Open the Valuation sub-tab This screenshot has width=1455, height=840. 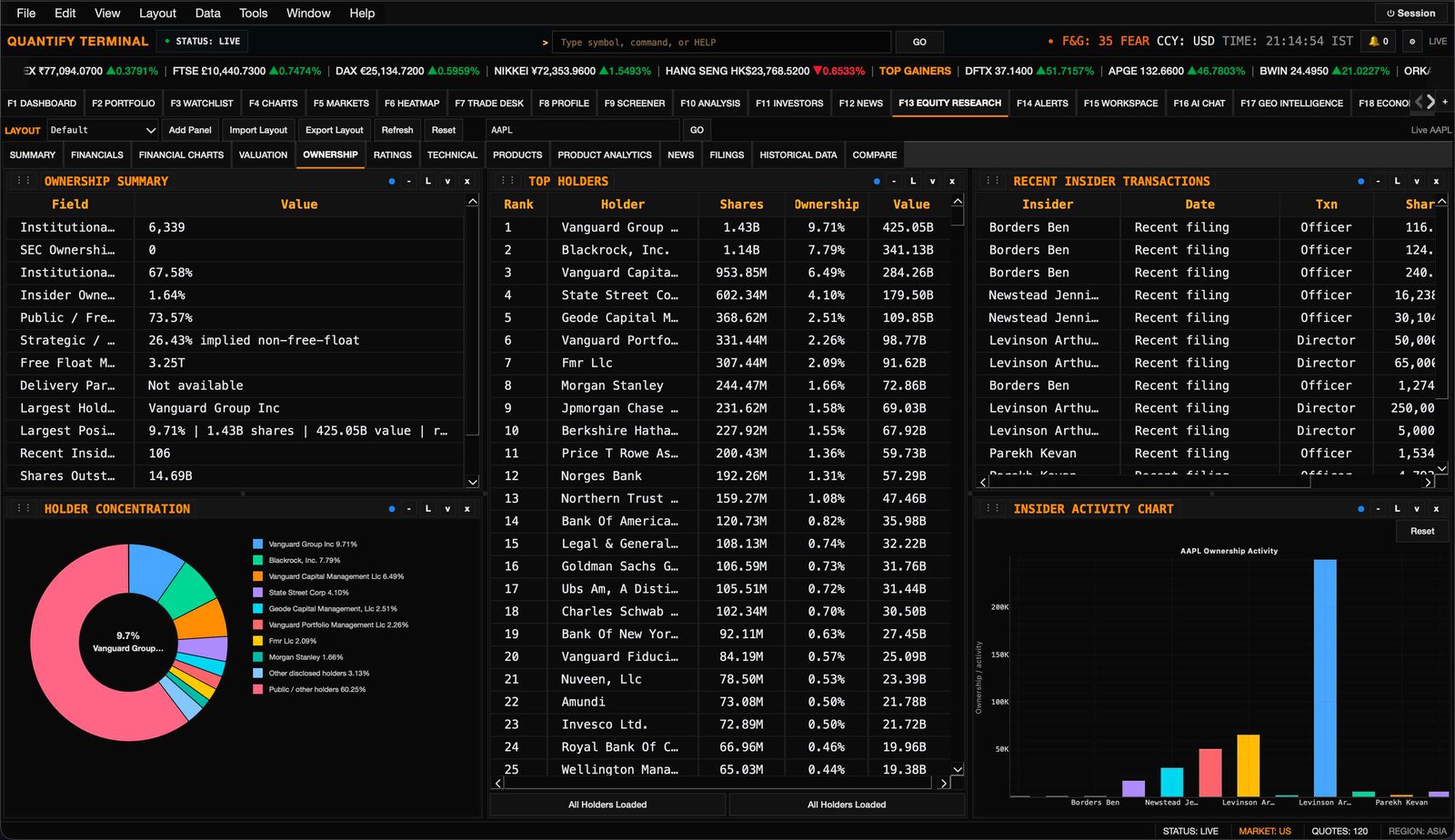pyautogui.click(x=263, y=155)
